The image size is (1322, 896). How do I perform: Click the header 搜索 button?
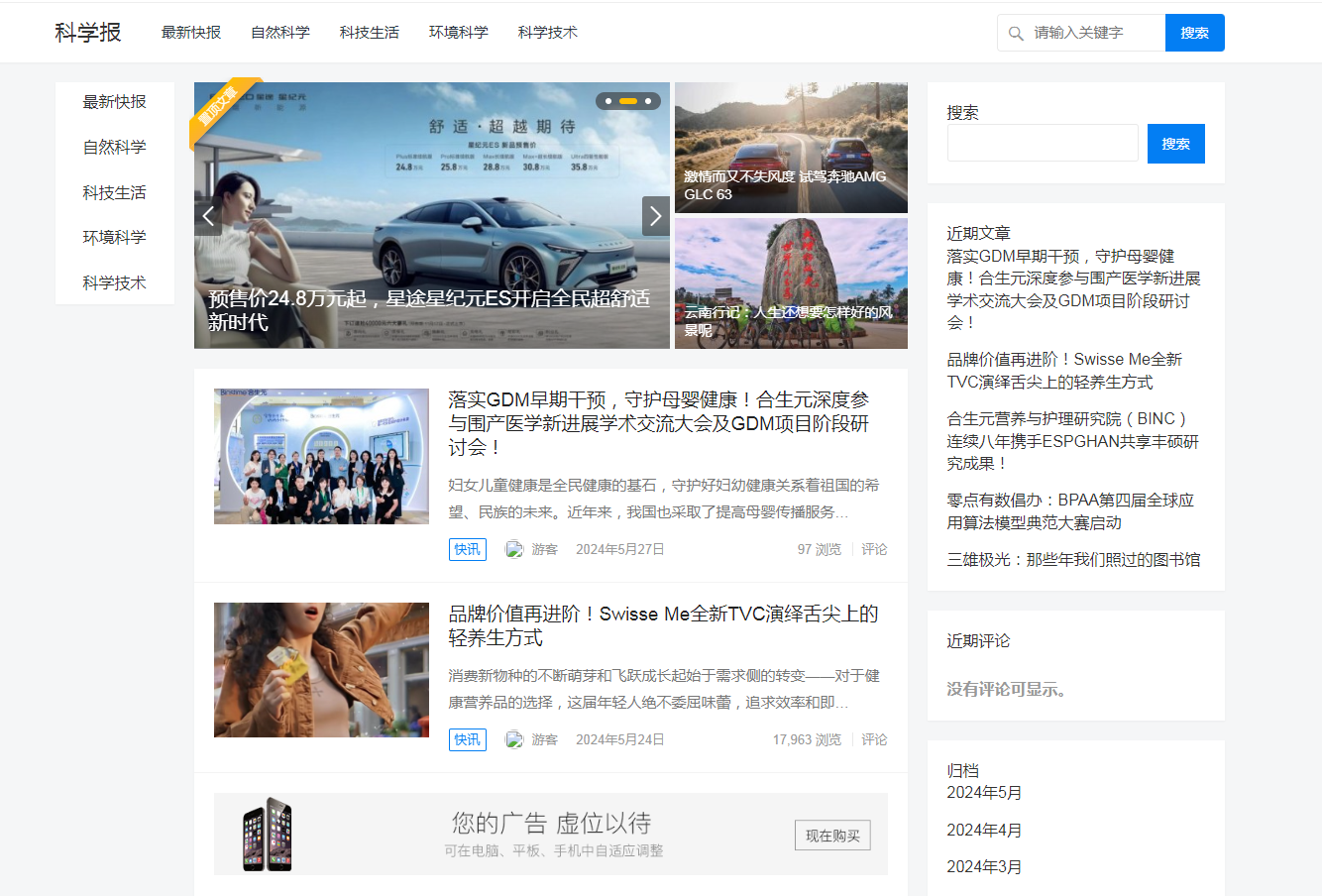point(1195,33)
